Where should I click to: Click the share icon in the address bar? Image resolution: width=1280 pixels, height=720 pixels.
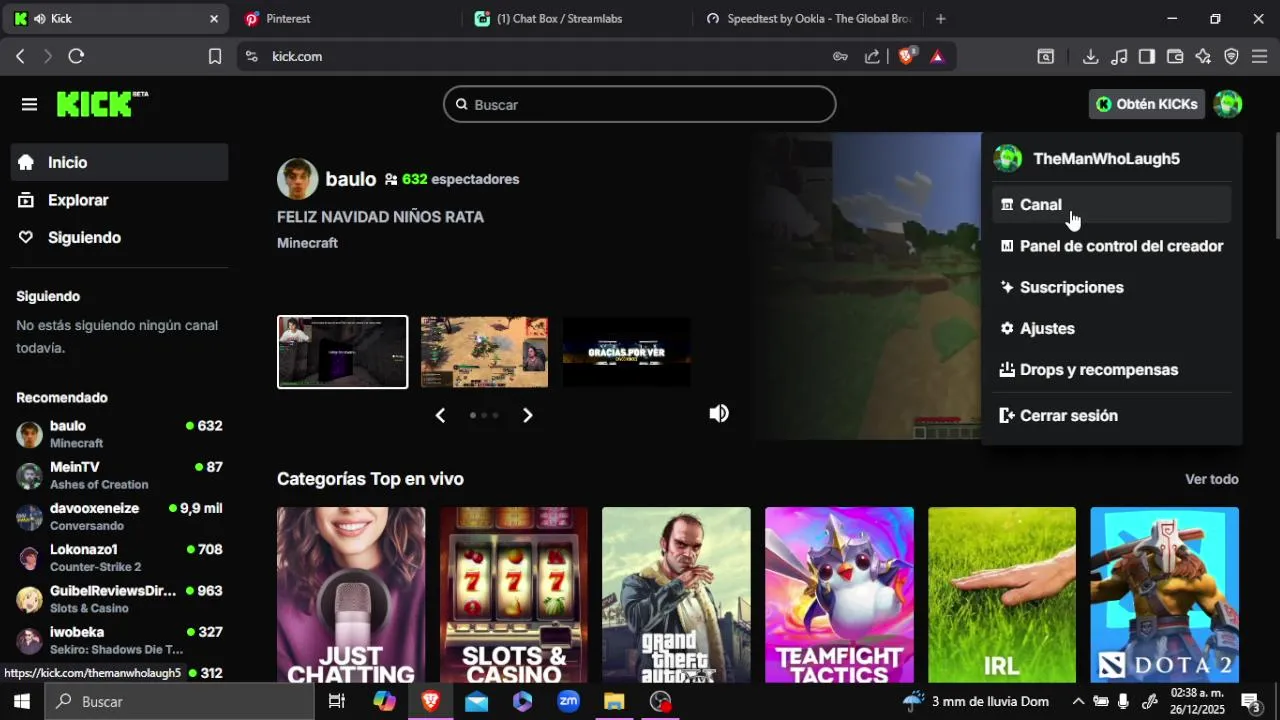click(x=872, y=57)
